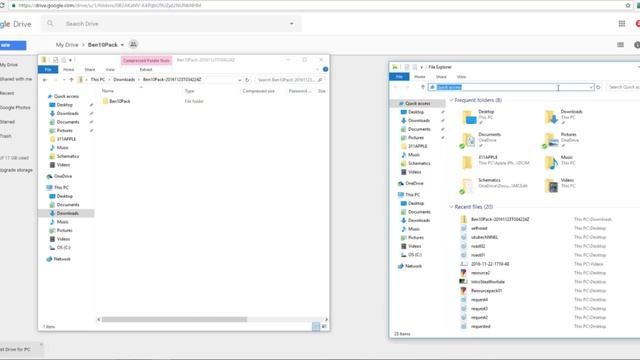Open Home tab in left Explorer
Image resolution: width=640 pixels, height=360 pixels.
tap(69, 70)
